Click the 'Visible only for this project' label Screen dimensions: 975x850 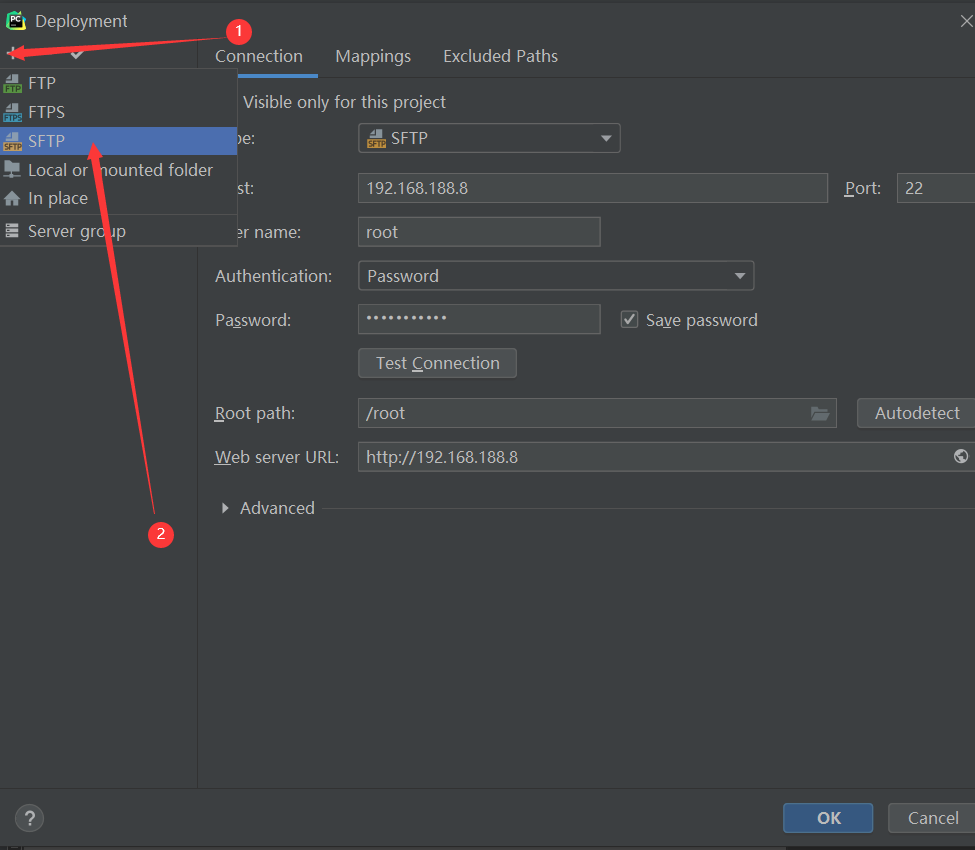coord(344,102)
